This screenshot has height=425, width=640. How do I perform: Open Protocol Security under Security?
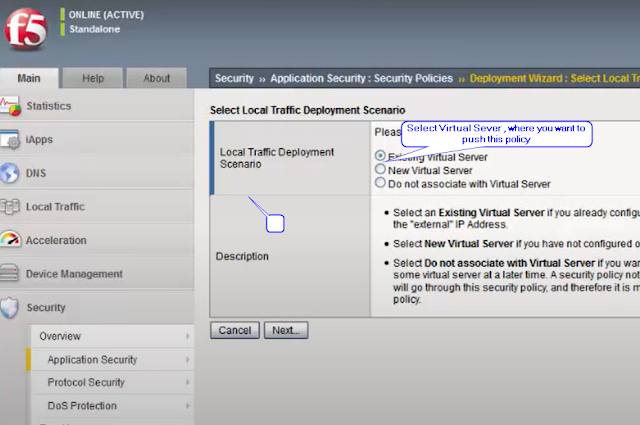tap(112, 382)
